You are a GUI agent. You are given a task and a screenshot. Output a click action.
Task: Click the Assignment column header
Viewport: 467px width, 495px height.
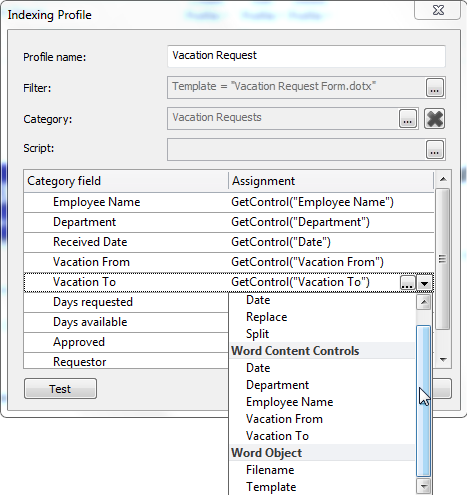tap(331, 181)
